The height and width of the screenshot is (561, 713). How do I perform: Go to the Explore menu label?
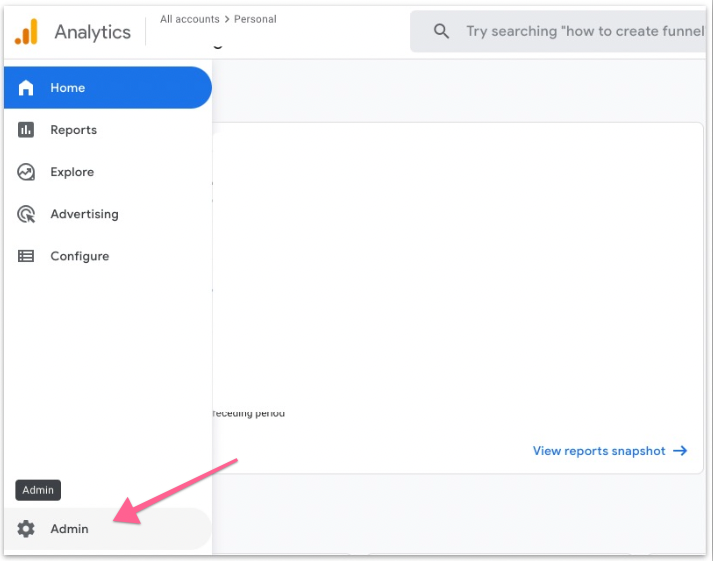72,172
